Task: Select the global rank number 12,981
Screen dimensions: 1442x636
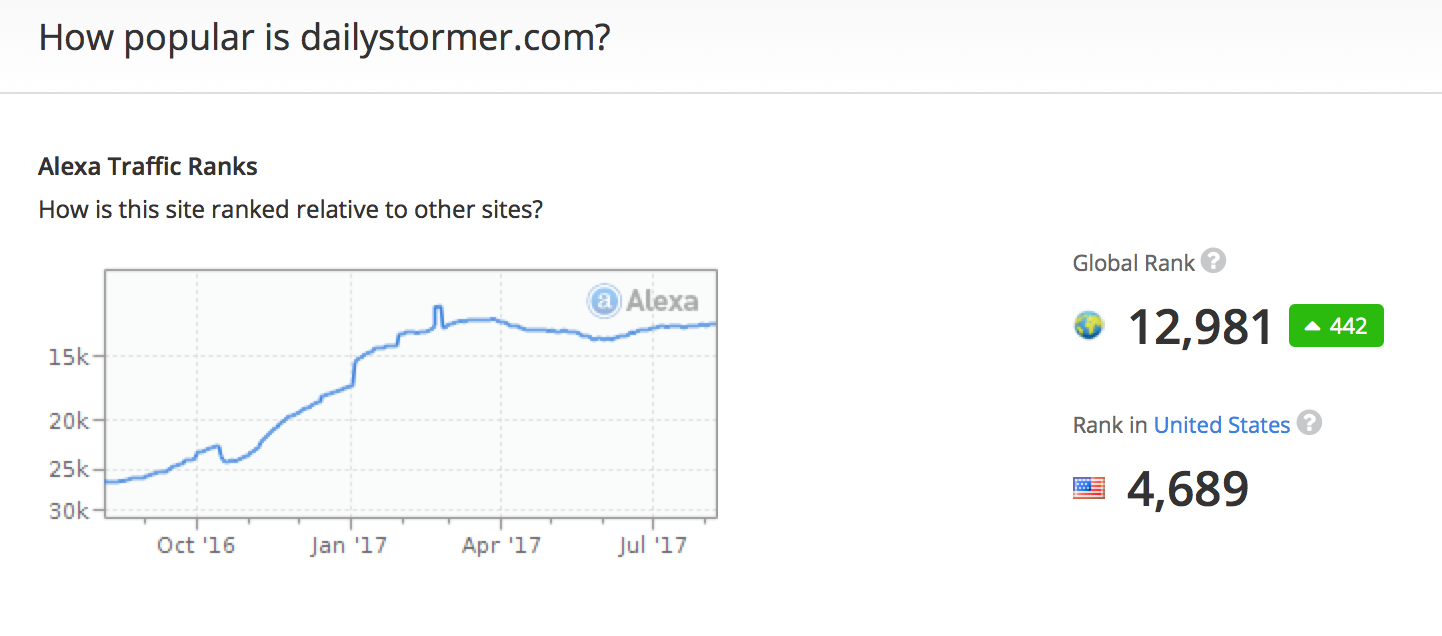Action: [x=1200, y=327]
